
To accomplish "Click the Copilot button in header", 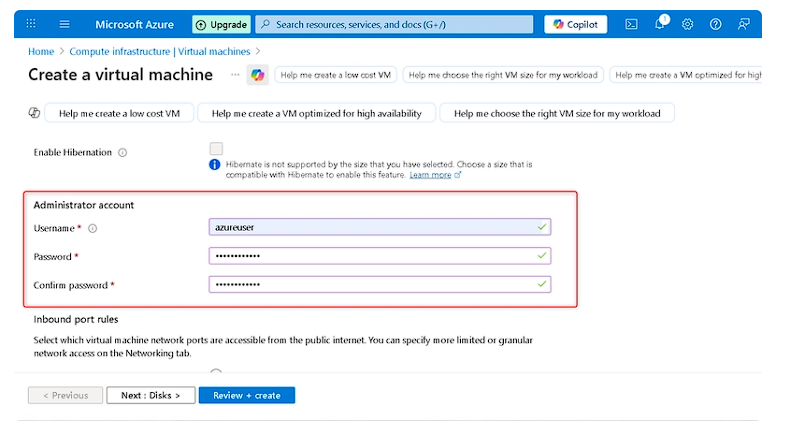I will click(x=575, y=24).
